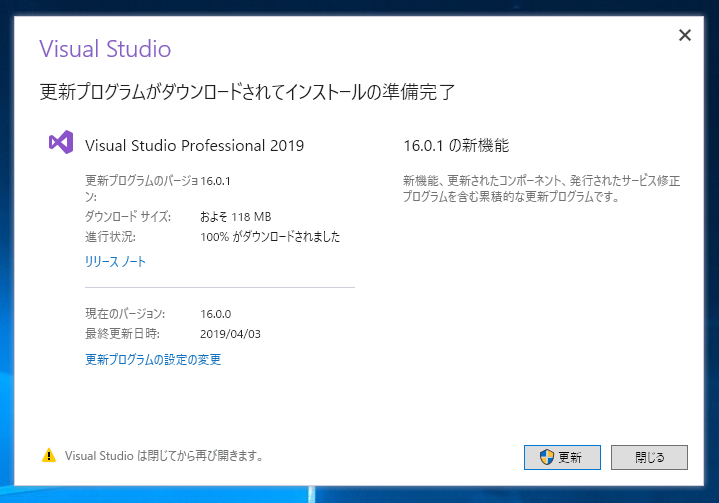Open 更新プログラムの設定の変更 settings link
The height and width of the screenshot is (503, 719).
153,359
